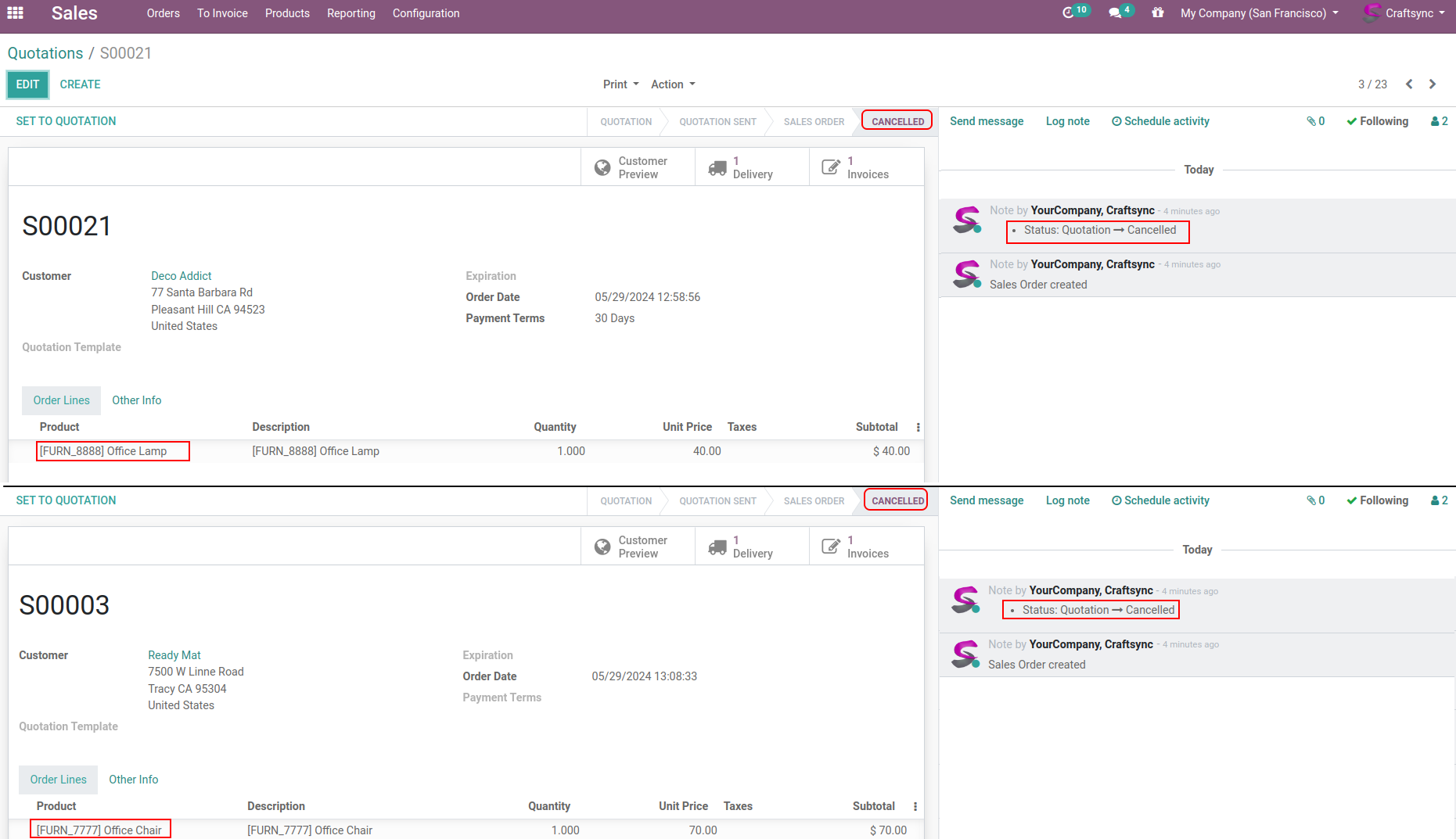Viewport: 1456px width, 839px height.
Task: Go to previous record with left arrow
Action: pos(1409,84)
